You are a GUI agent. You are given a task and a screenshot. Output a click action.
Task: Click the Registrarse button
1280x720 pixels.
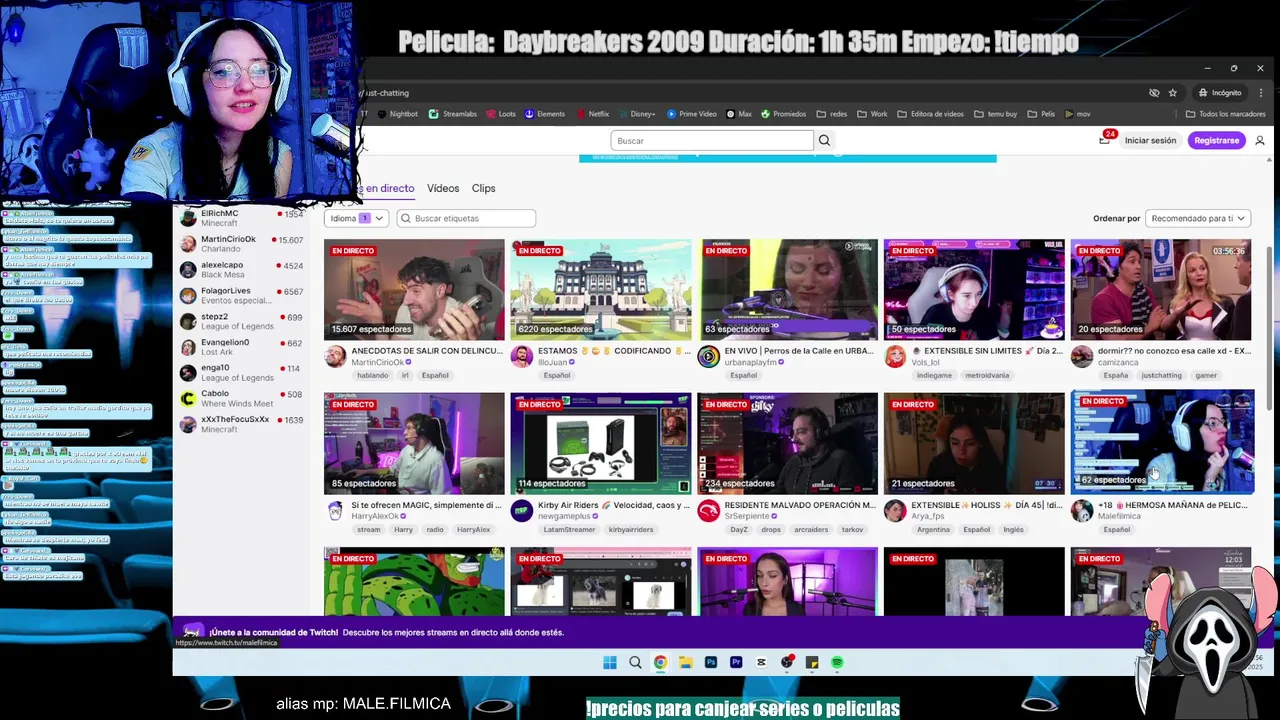tap(1216, 141)
